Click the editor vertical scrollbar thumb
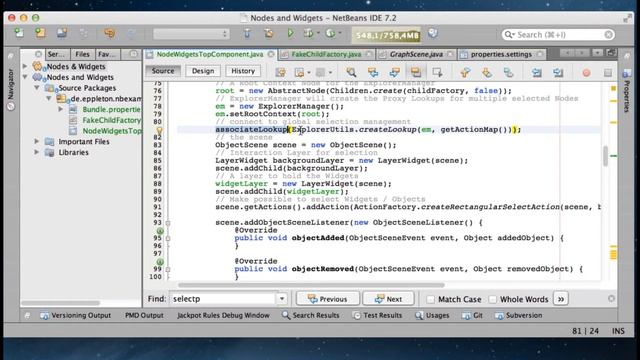Image resolution: width=640 pixels, height=360 pixels. click(x=606, y=156)
